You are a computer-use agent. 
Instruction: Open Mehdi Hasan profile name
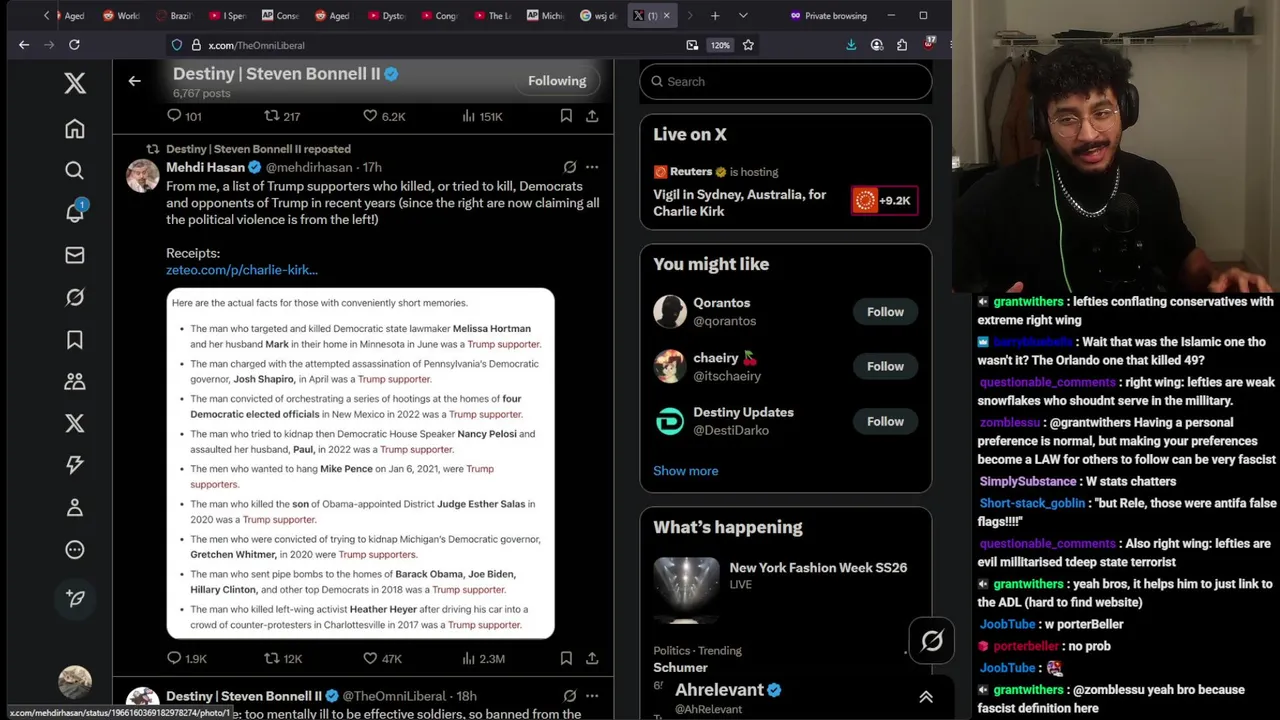point(206,167)
